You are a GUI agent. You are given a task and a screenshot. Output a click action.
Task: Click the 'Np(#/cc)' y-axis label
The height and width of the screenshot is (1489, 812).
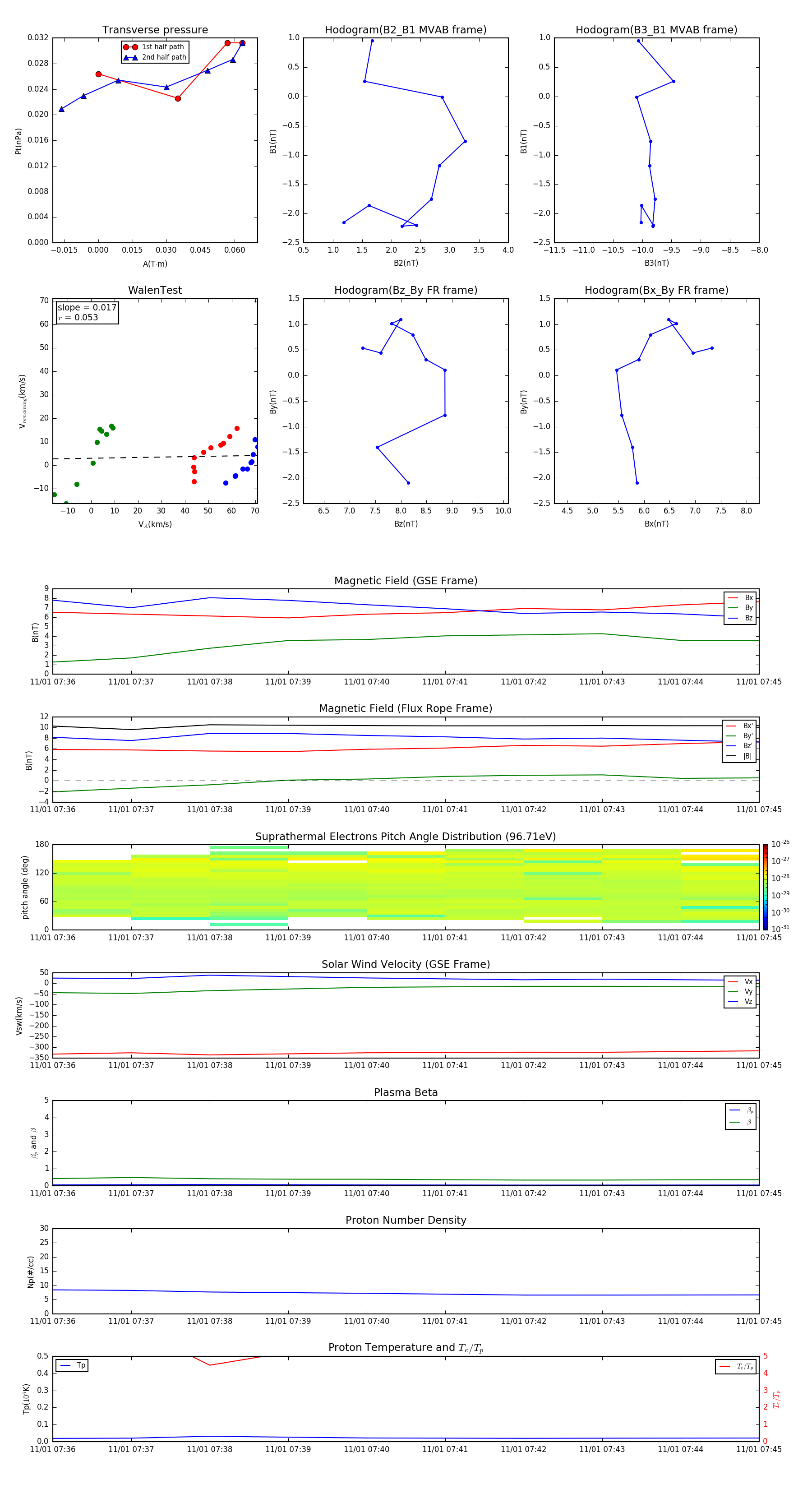[x=31, y=1271]
